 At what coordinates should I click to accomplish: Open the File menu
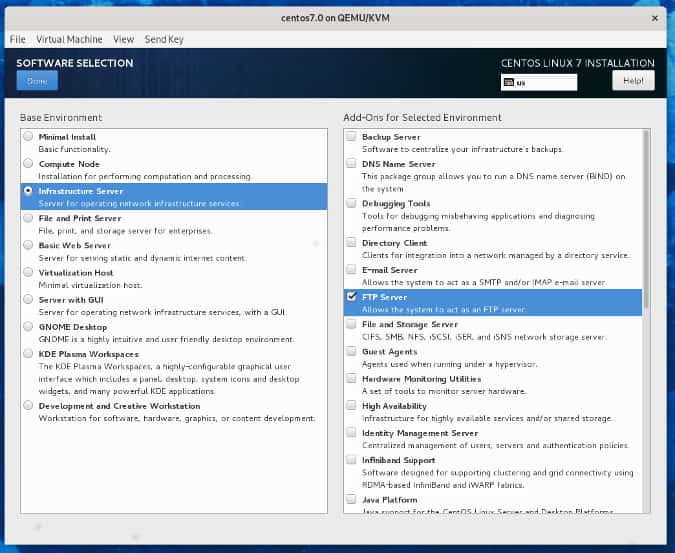coord(17,39)
